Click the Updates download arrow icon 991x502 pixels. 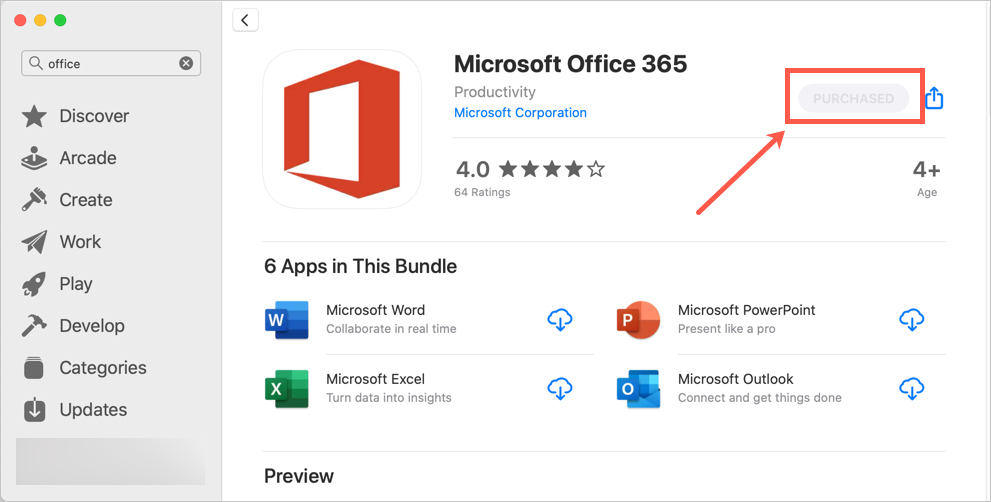(x=34, y=410)
